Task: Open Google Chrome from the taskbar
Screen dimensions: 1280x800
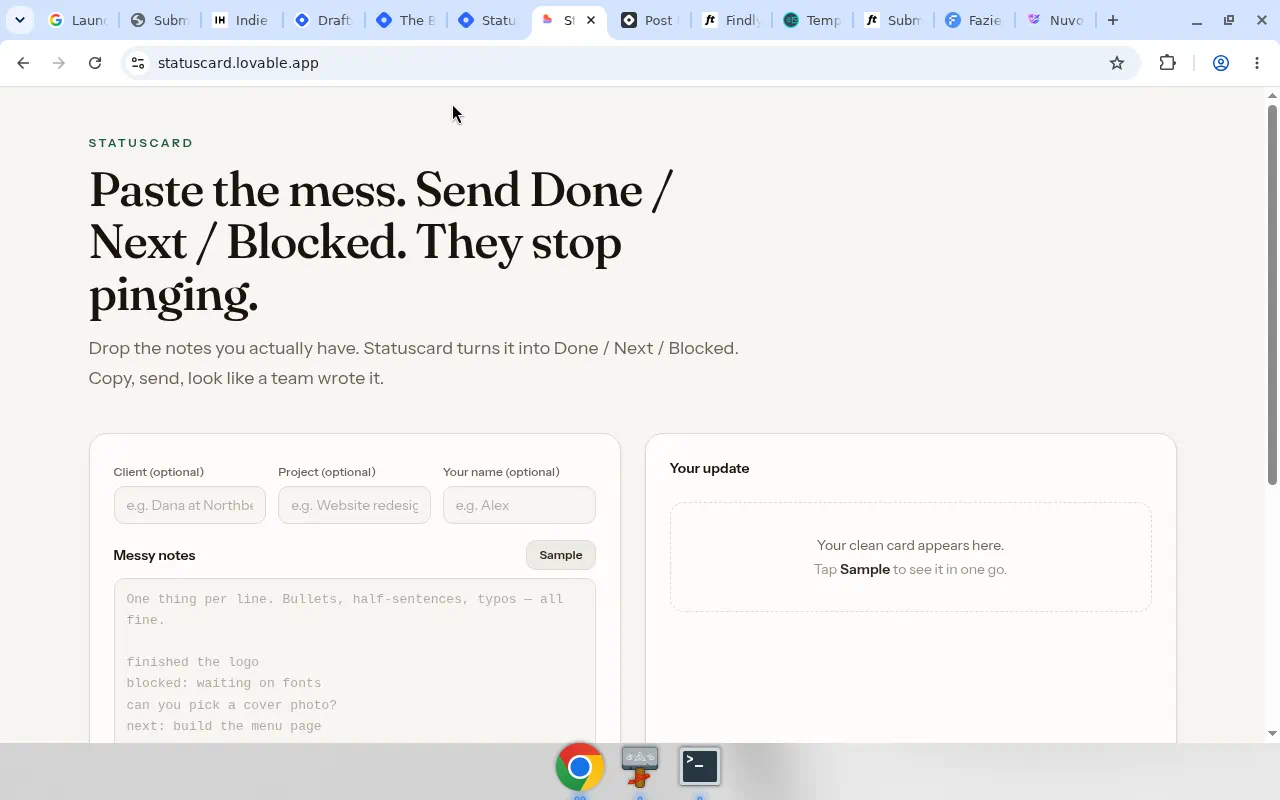Action: 580,767
